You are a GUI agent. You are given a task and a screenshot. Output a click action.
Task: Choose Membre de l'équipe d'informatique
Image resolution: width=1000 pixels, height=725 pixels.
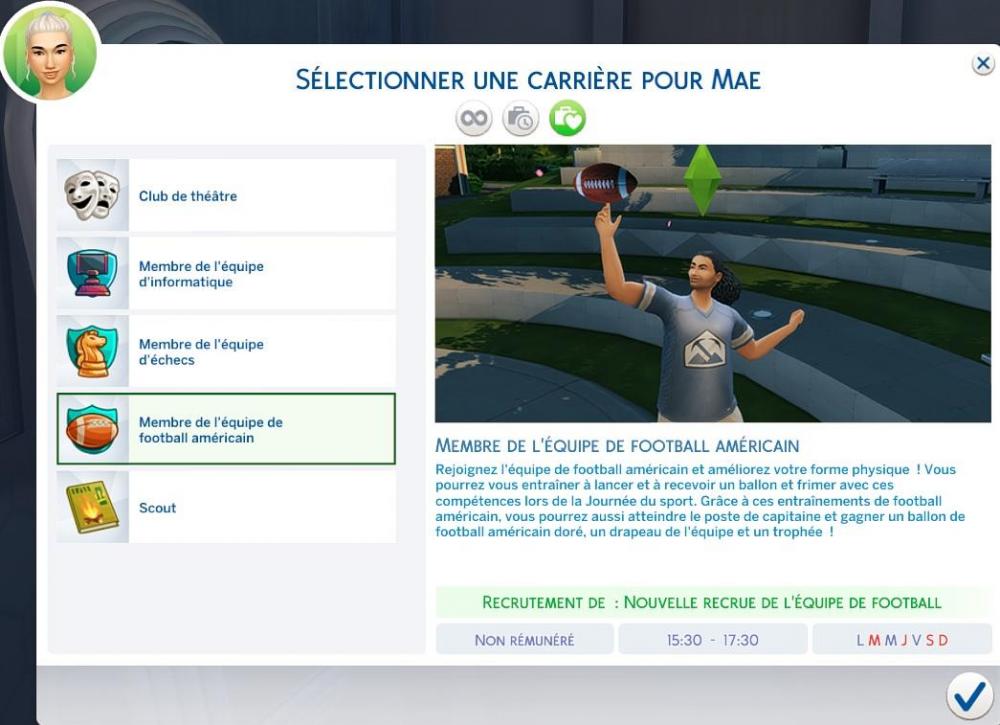[x=226, y=274]
